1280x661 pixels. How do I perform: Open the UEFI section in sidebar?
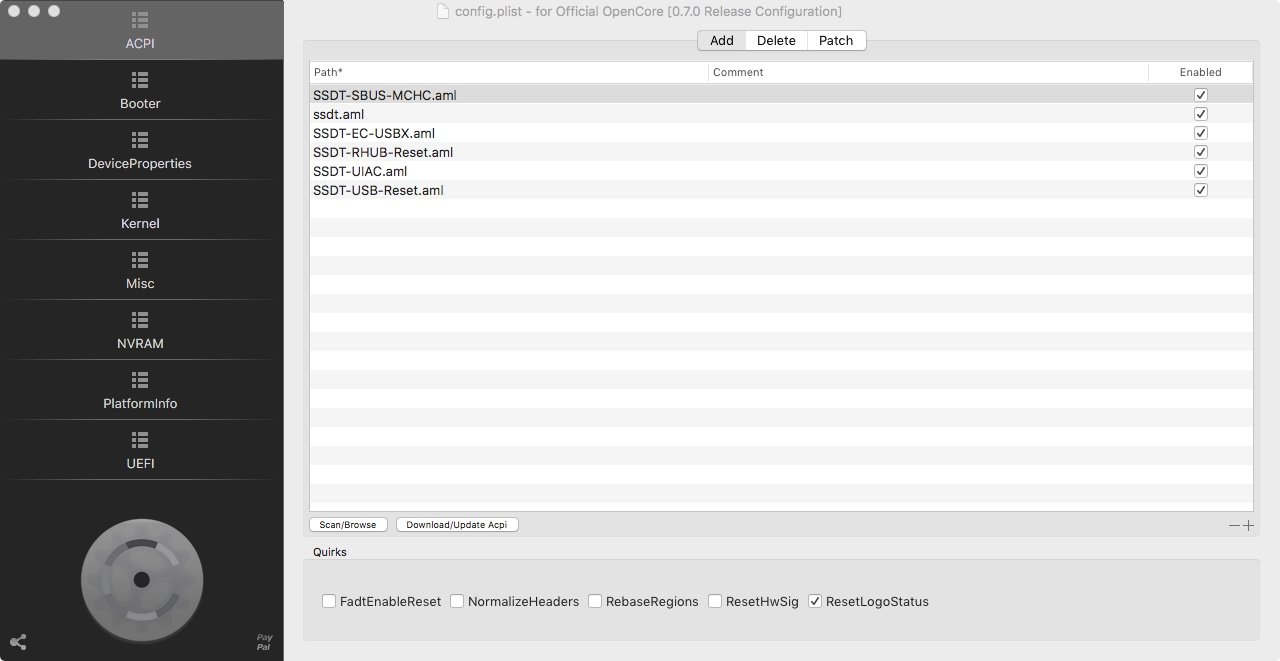tap(140, 451)
